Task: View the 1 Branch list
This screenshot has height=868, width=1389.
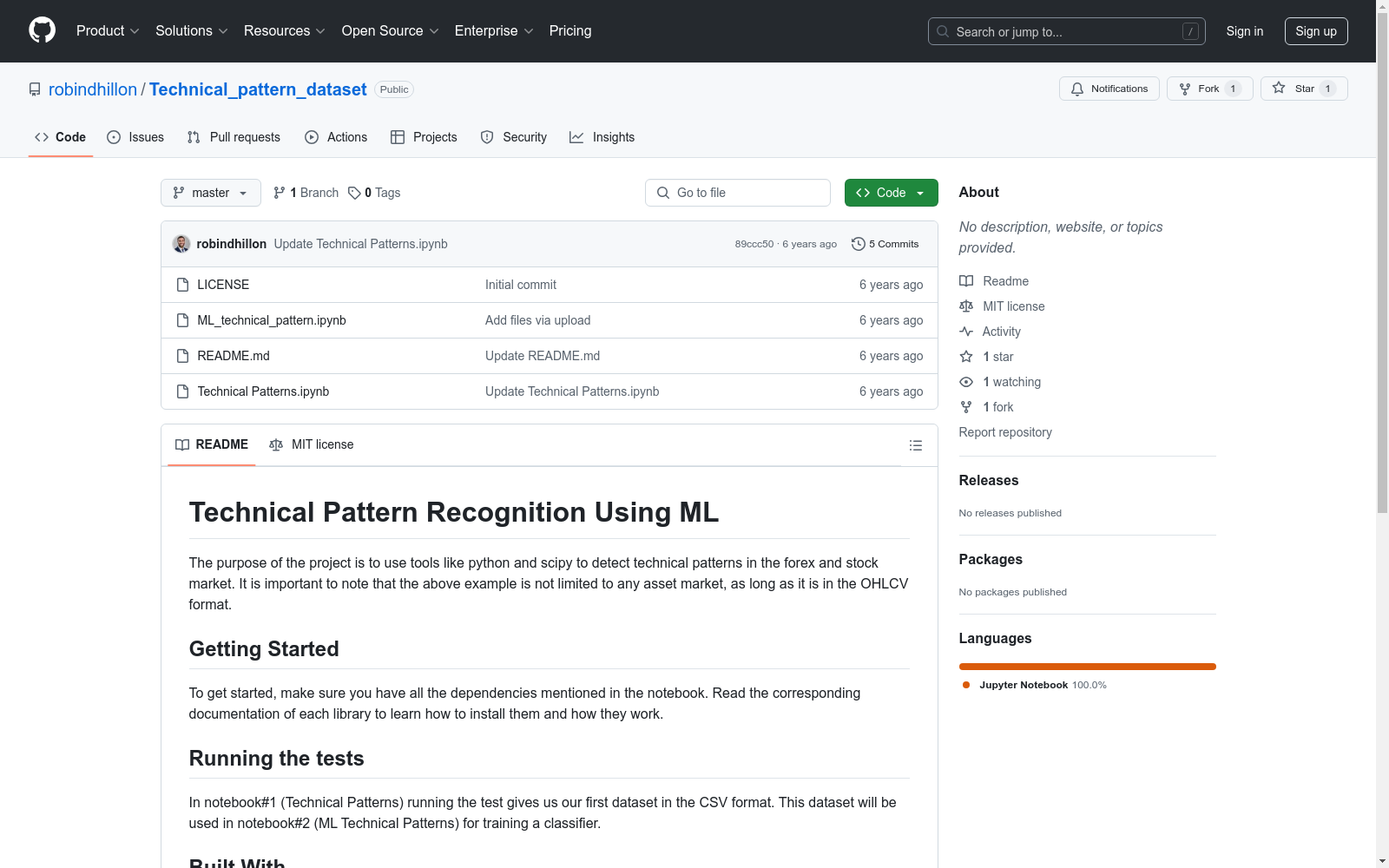Action: [x=306, y=193]
